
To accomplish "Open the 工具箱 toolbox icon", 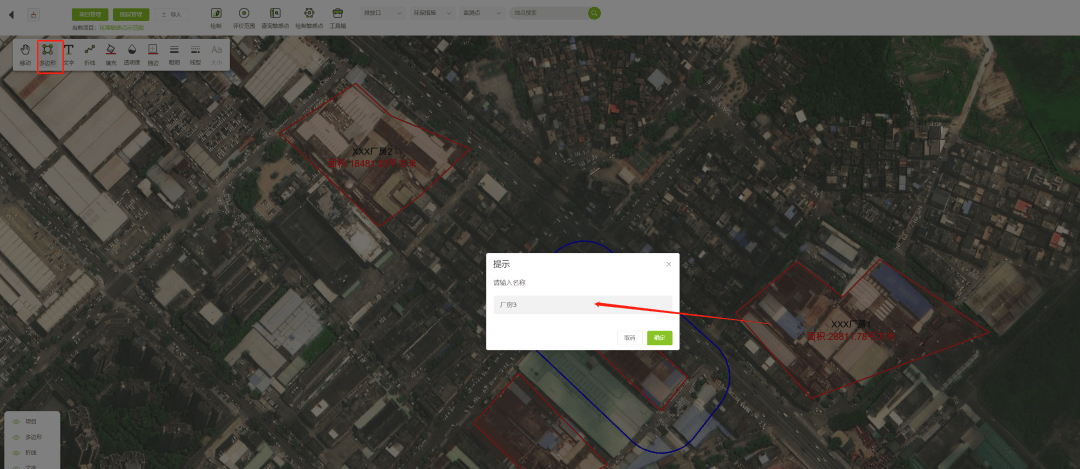I will pos(338,17).
